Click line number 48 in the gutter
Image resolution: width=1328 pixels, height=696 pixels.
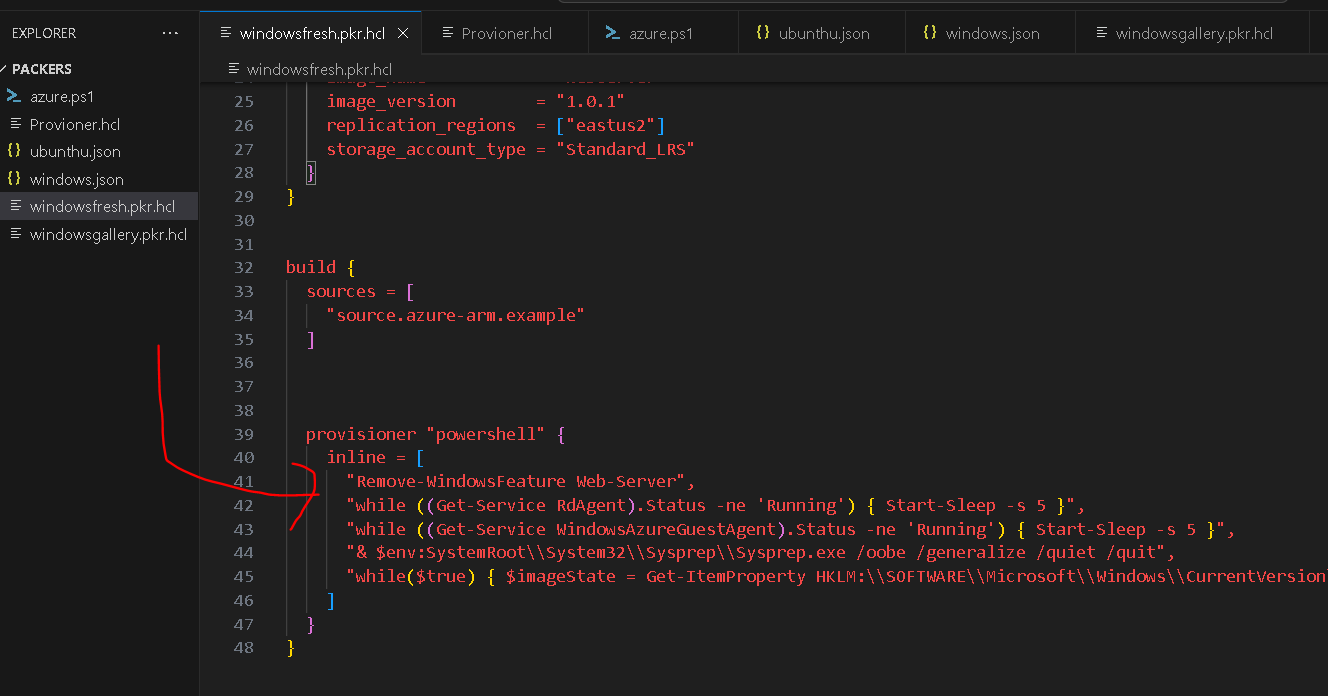[244, 648]
